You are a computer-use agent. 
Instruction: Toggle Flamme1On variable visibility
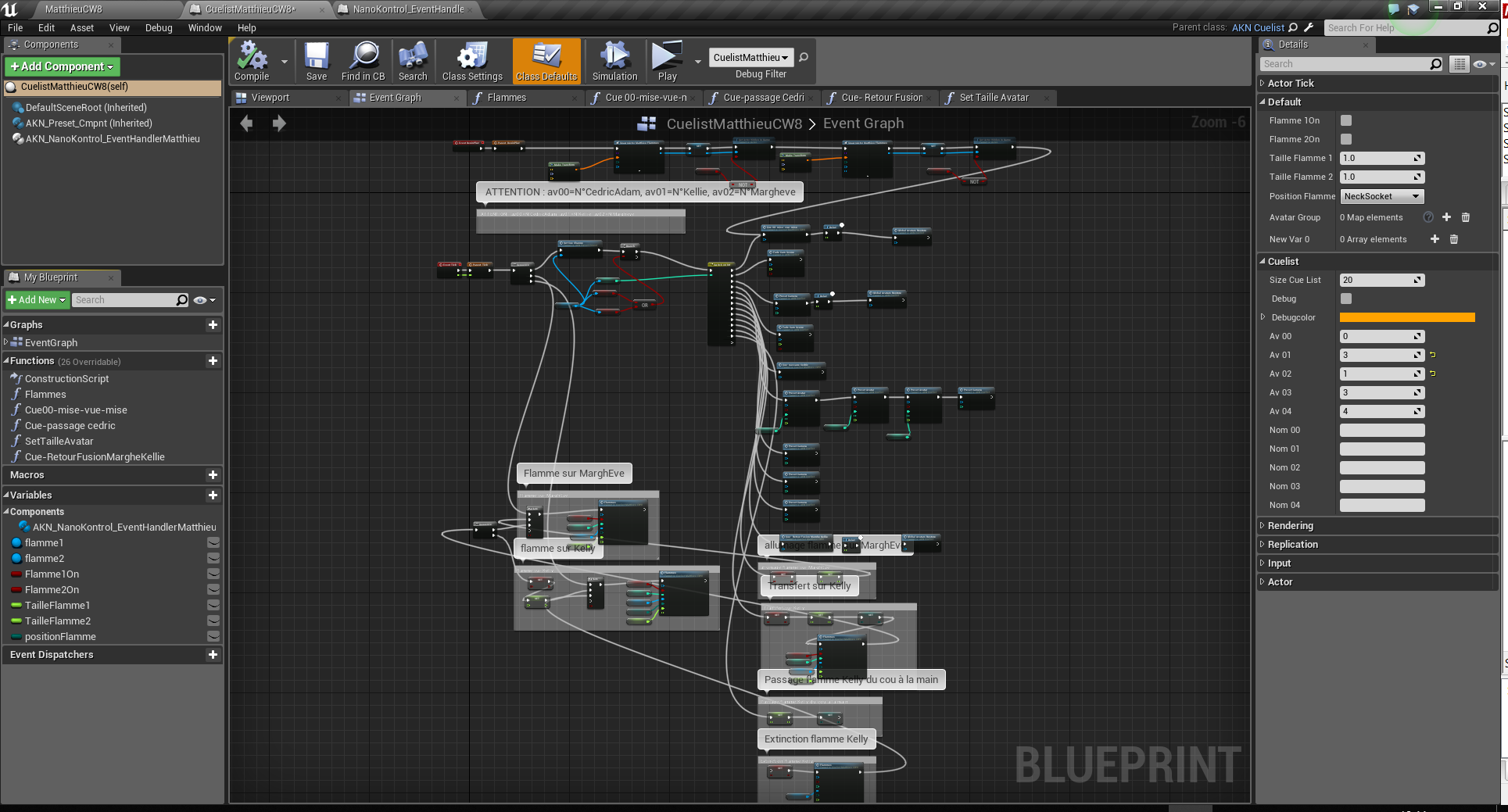tap(213, 574)
